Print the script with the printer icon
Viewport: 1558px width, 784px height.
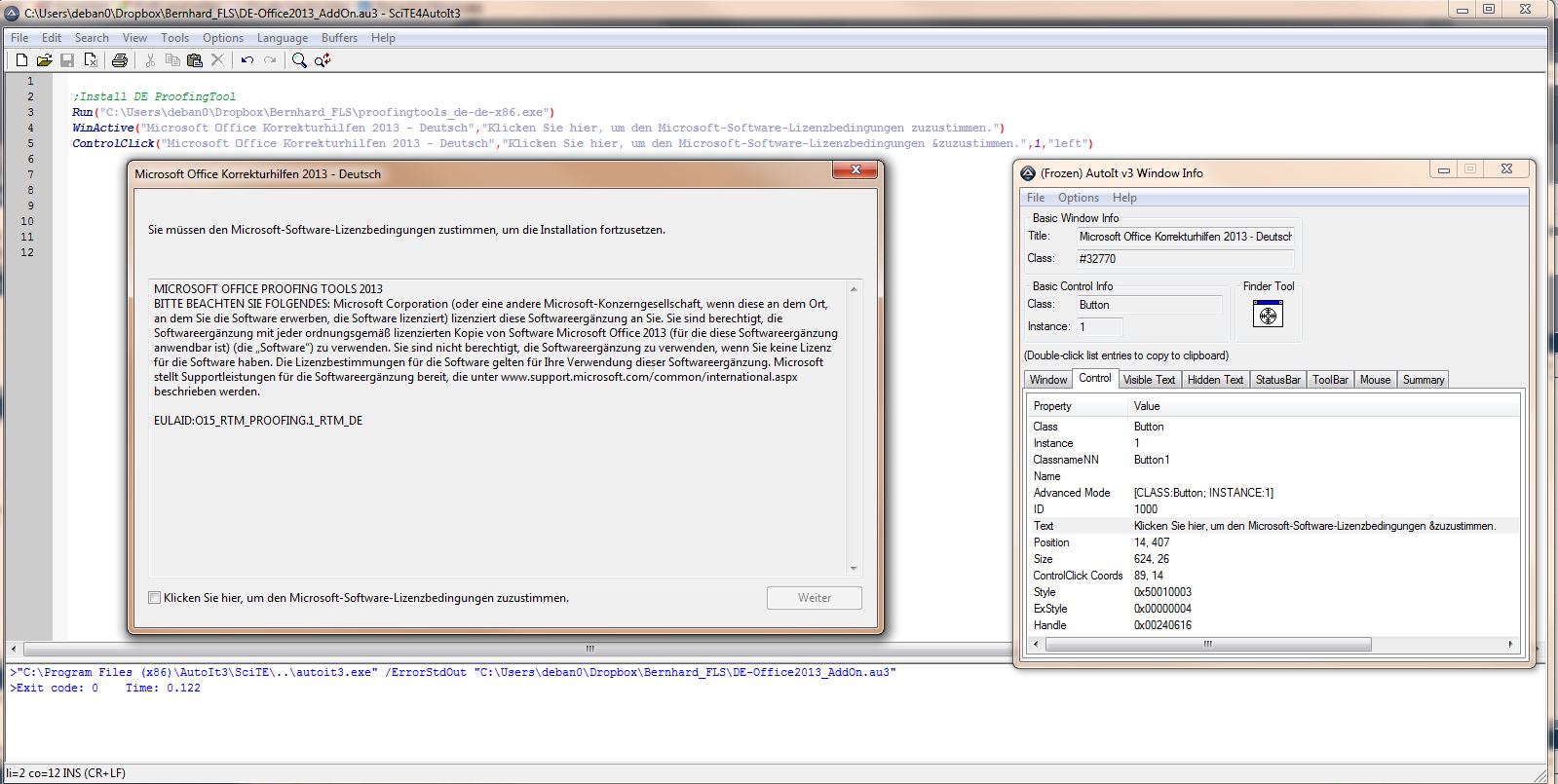(119, 60)
